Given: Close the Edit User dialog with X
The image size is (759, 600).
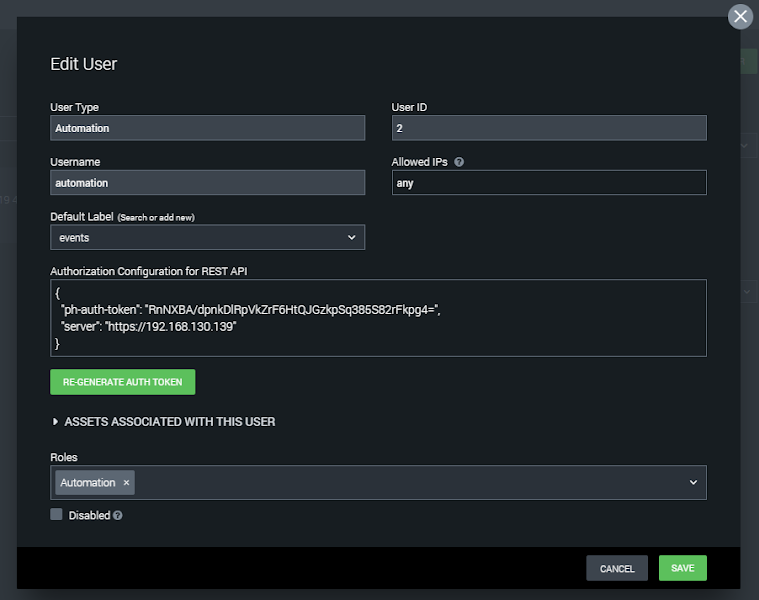Looking at the screenshot, I should (x=740, y=16).
